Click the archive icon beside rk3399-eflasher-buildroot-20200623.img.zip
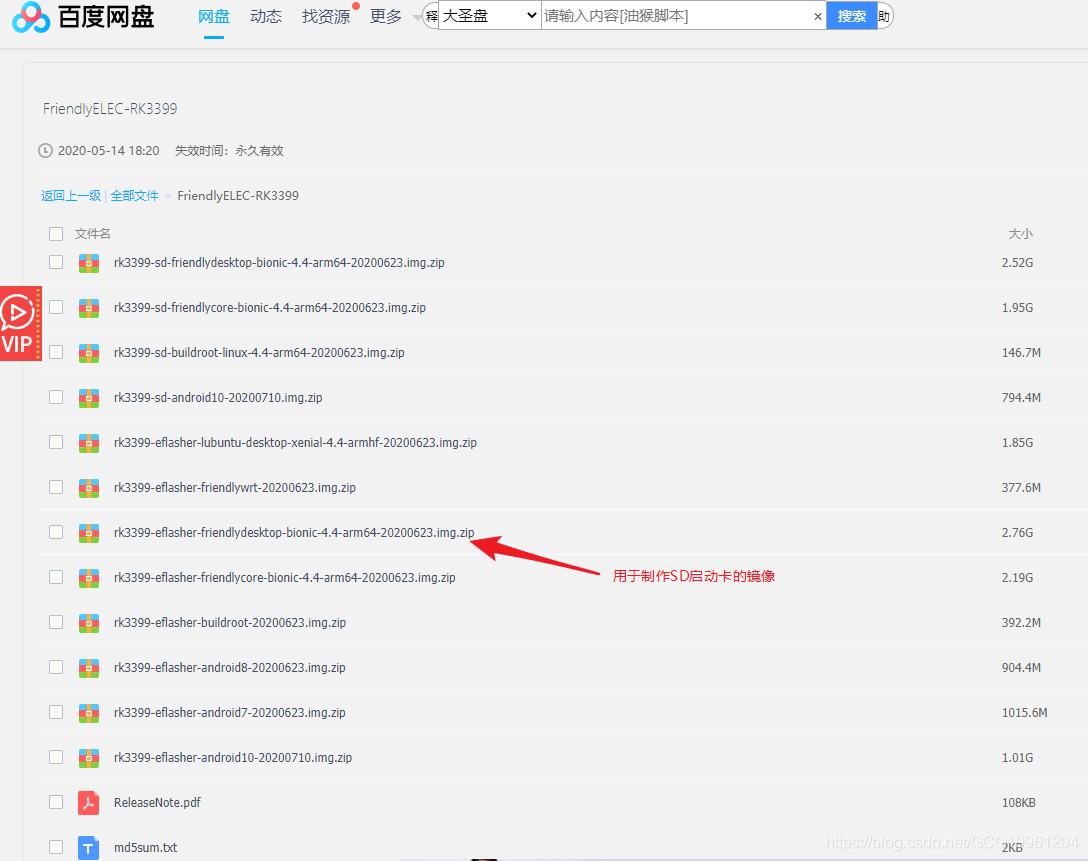 [x=89, y=622]
